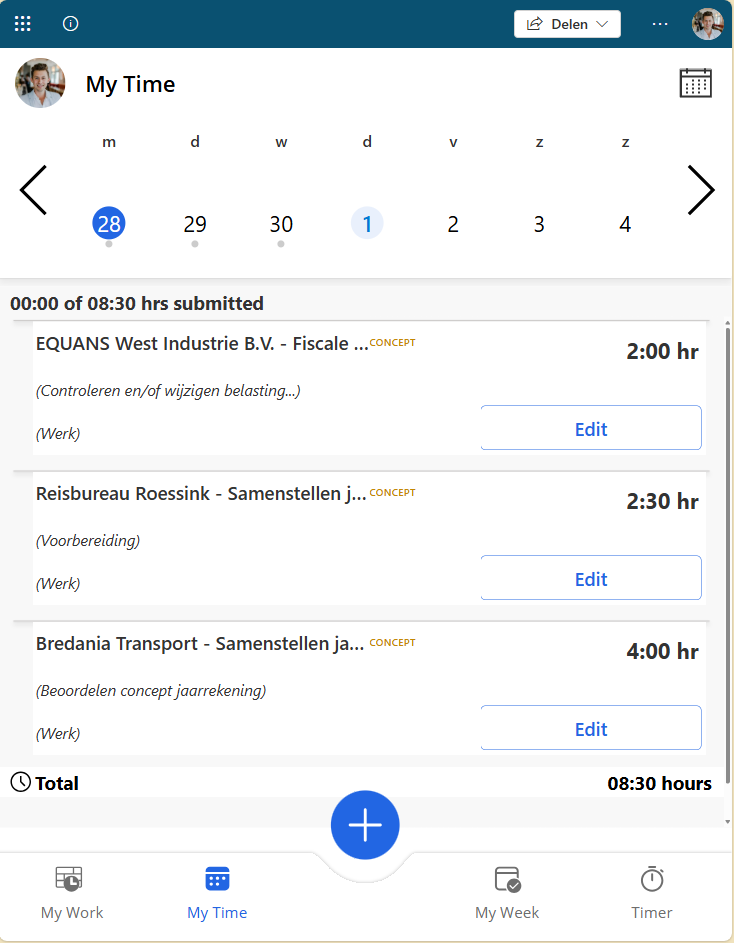This screenshot has width=734, height=943.
Task: Add a new time entry with plus button
Action: click(365, 825)
